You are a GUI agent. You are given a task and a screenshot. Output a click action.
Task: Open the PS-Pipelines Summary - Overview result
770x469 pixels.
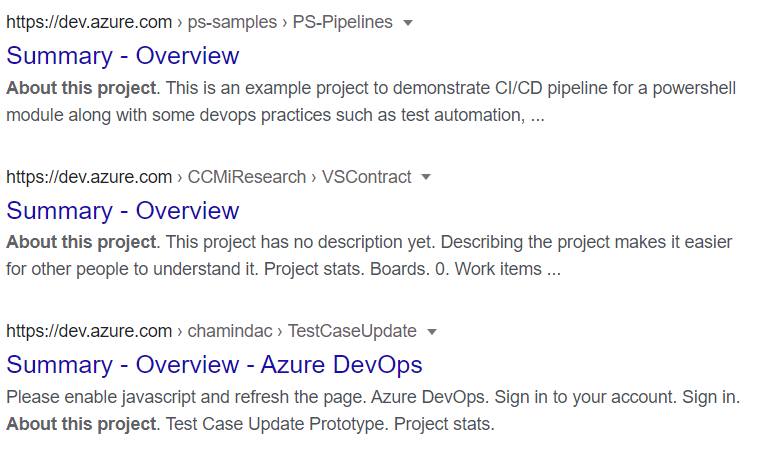[123, 55]
